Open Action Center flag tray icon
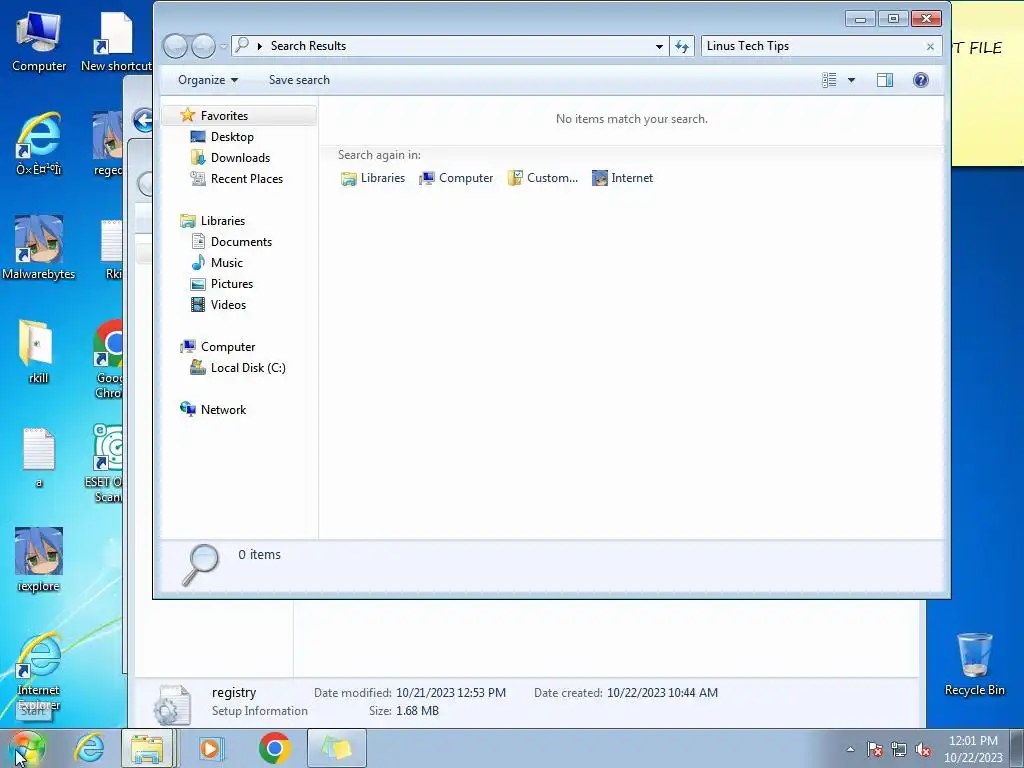This screenshot has height=768, width=1024. [x=875, y=749]
